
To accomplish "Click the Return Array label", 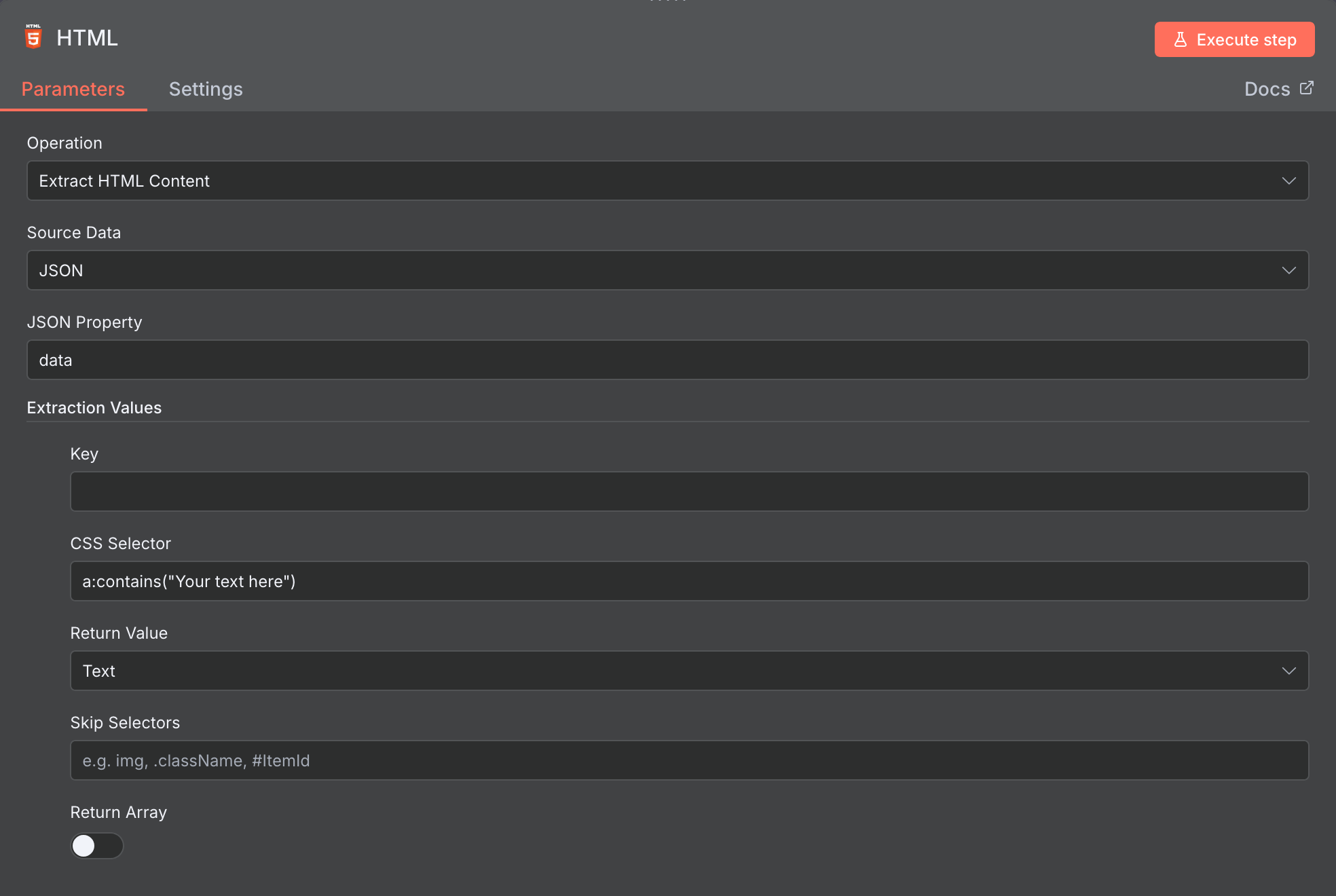I will (119, 812).
